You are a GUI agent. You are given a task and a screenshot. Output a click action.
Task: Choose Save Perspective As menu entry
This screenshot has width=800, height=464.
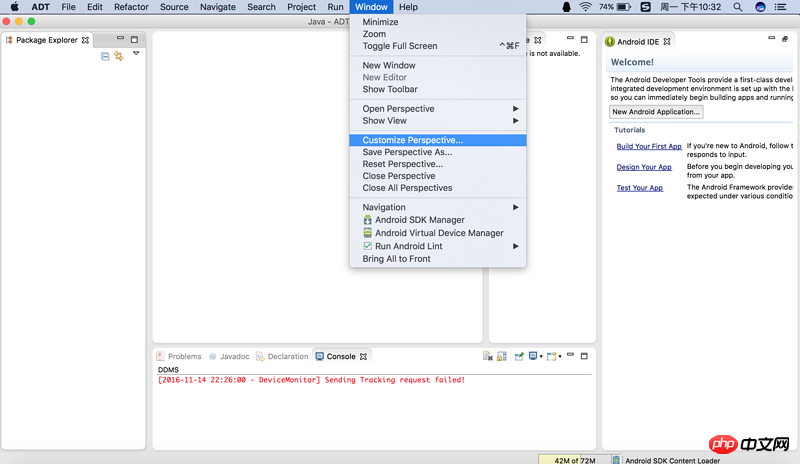click(x=438, y=152)
